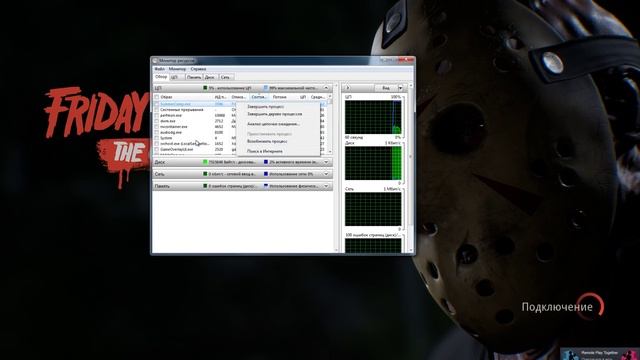Click the green CPU usage legend square
640x360 pixels.
pyautogui.click(x=205, y=88)
